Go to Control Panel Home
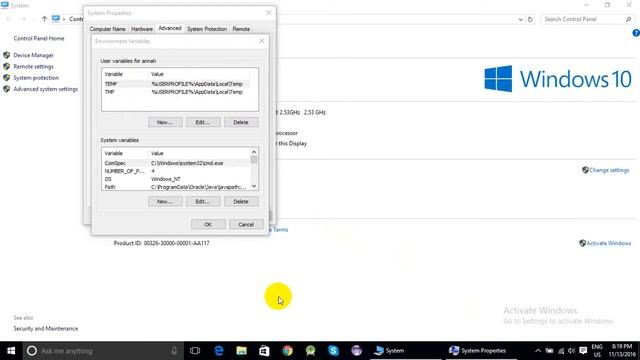The height and width of the screenshot is (360, 640). click(x=39, y=38)
